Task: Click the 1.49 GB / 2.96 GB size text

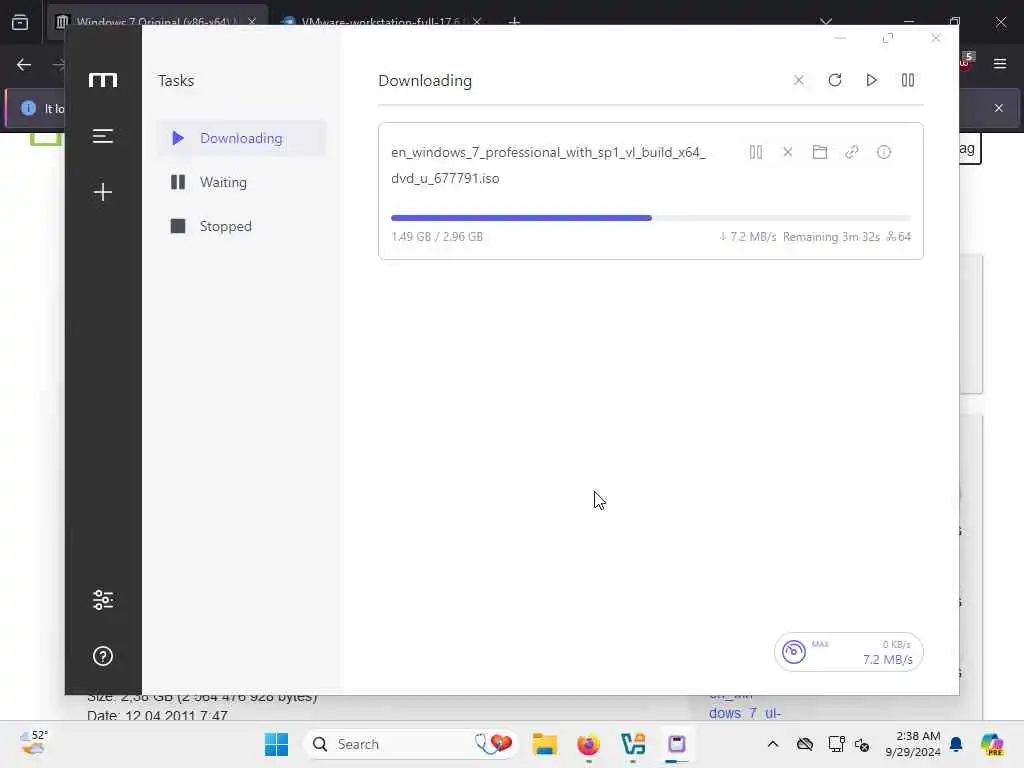Action: (437, 236)
